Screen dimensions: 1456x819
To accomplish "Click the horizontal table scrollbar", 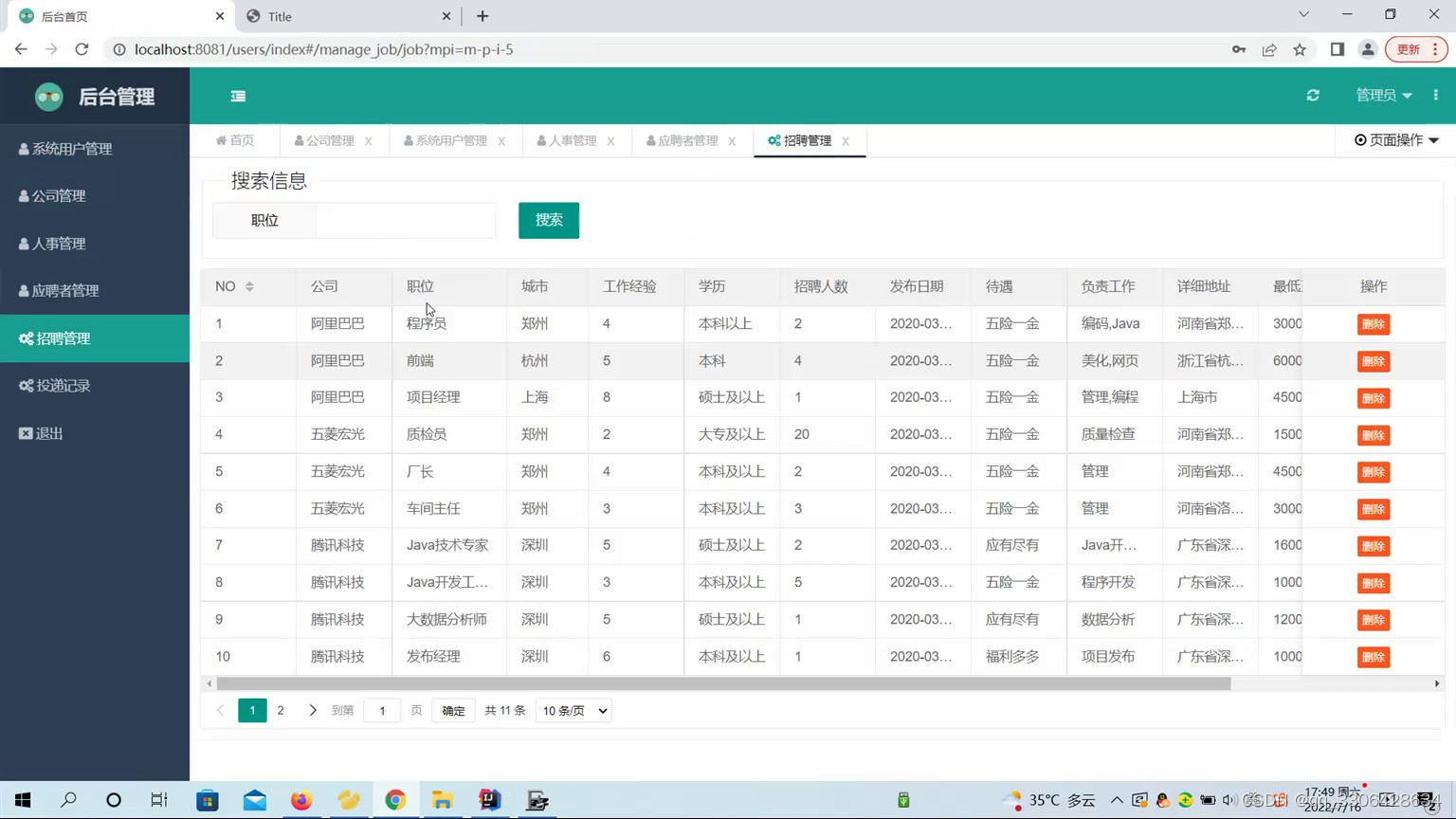I will click(723, 683).
